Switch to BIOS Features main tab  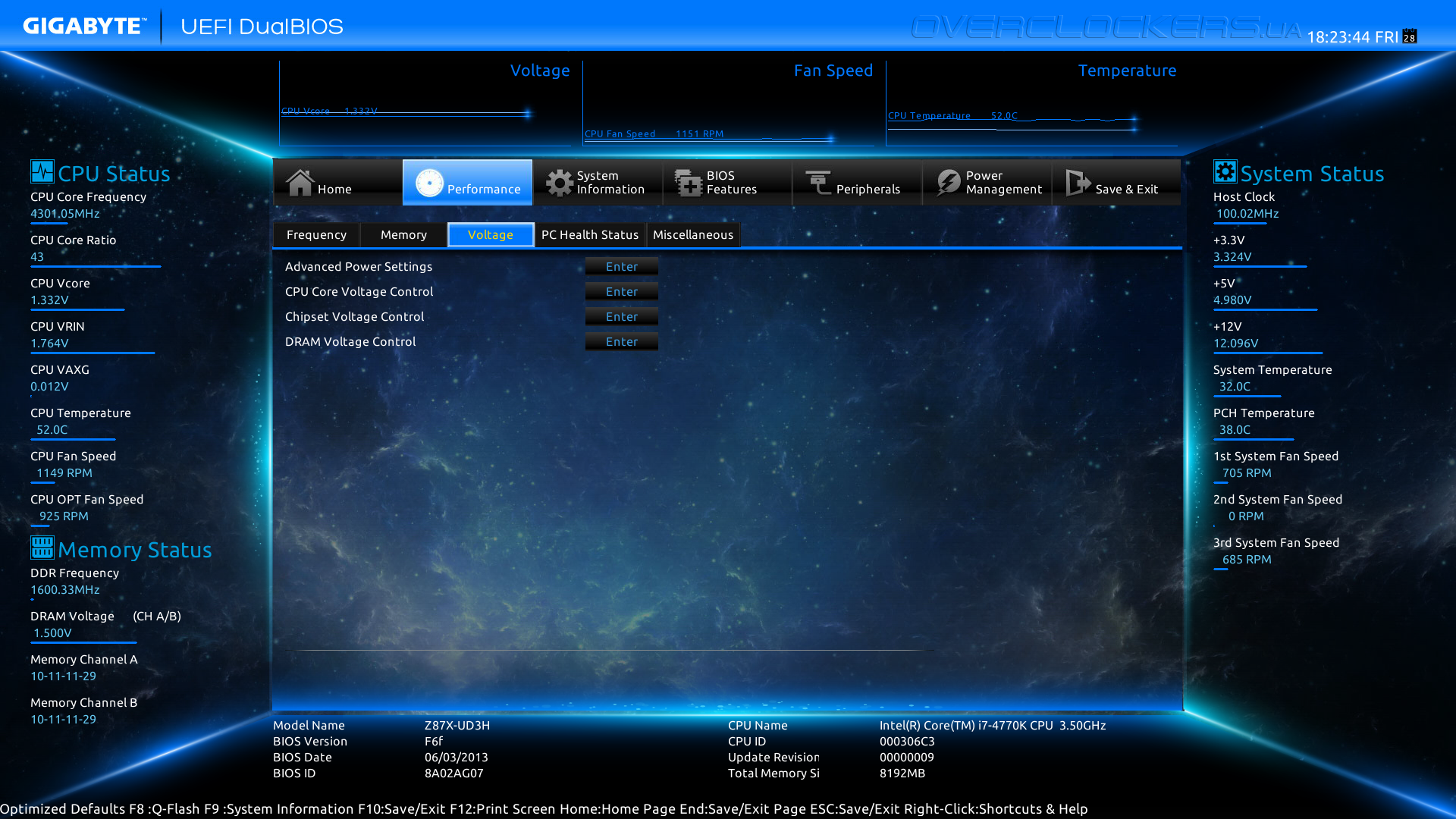point(726,182)
